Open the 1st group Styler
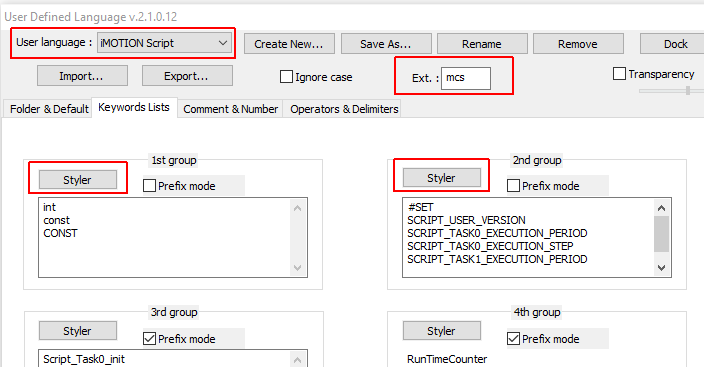This screenshot has width=704, height=367. point(78,180)
